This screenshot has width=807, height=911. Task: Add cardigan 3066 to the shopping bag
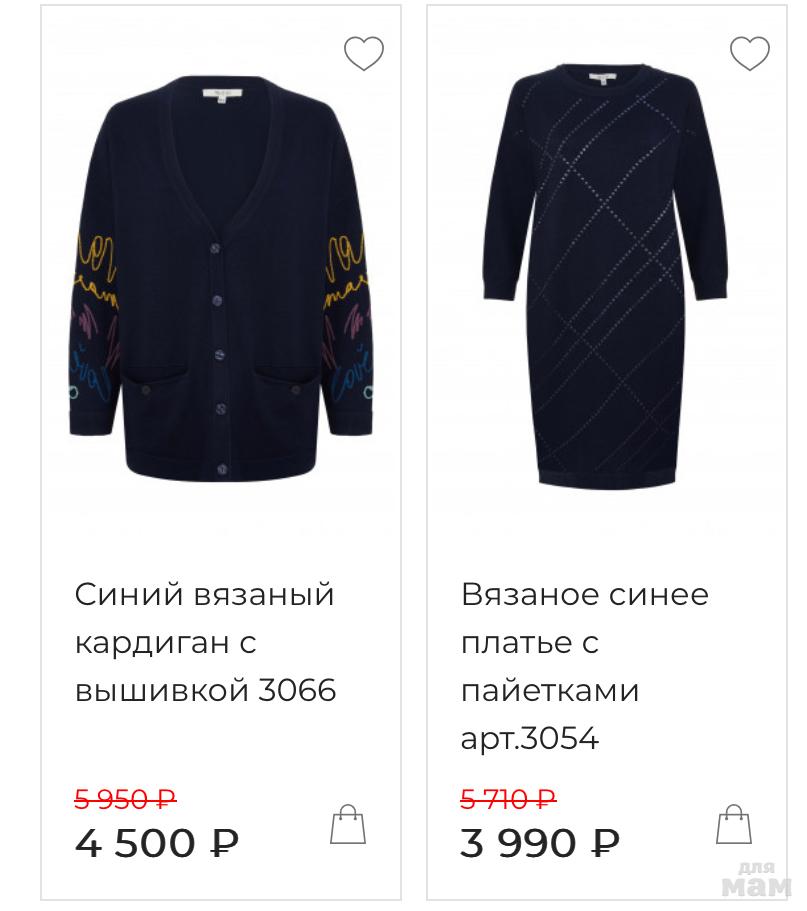coord(348,825)
